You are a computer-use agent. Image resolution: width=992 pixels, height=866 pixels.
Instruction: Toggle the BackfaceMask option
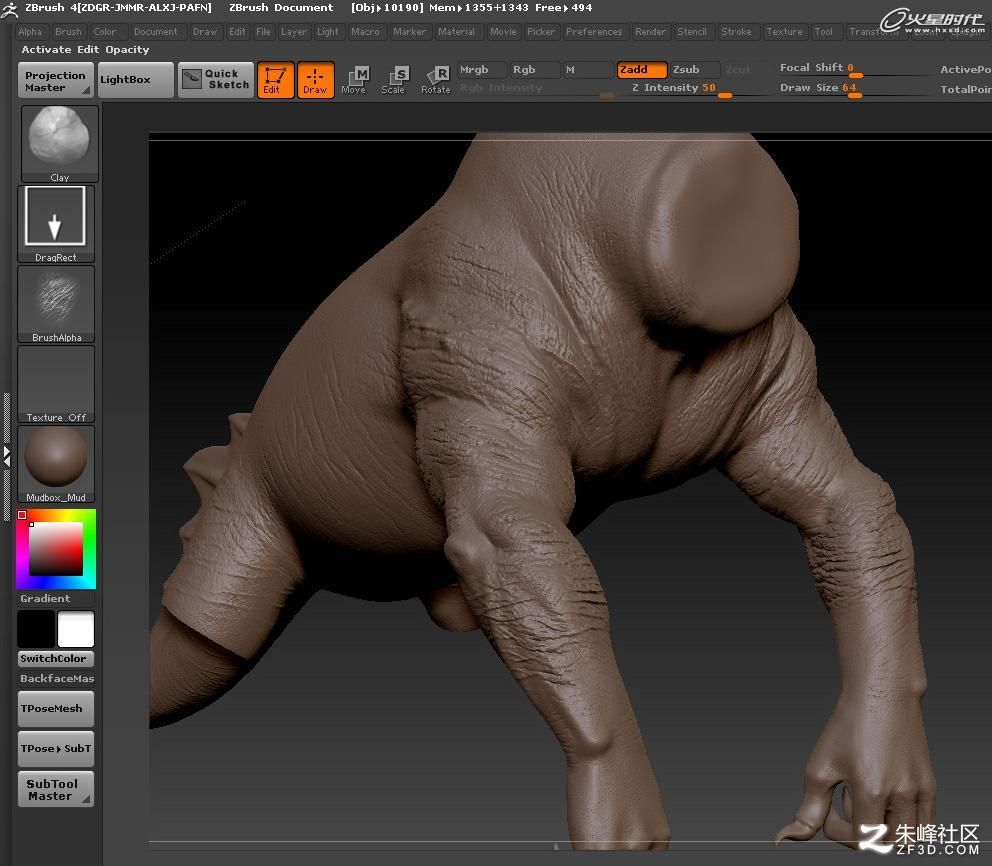point(56,679)
